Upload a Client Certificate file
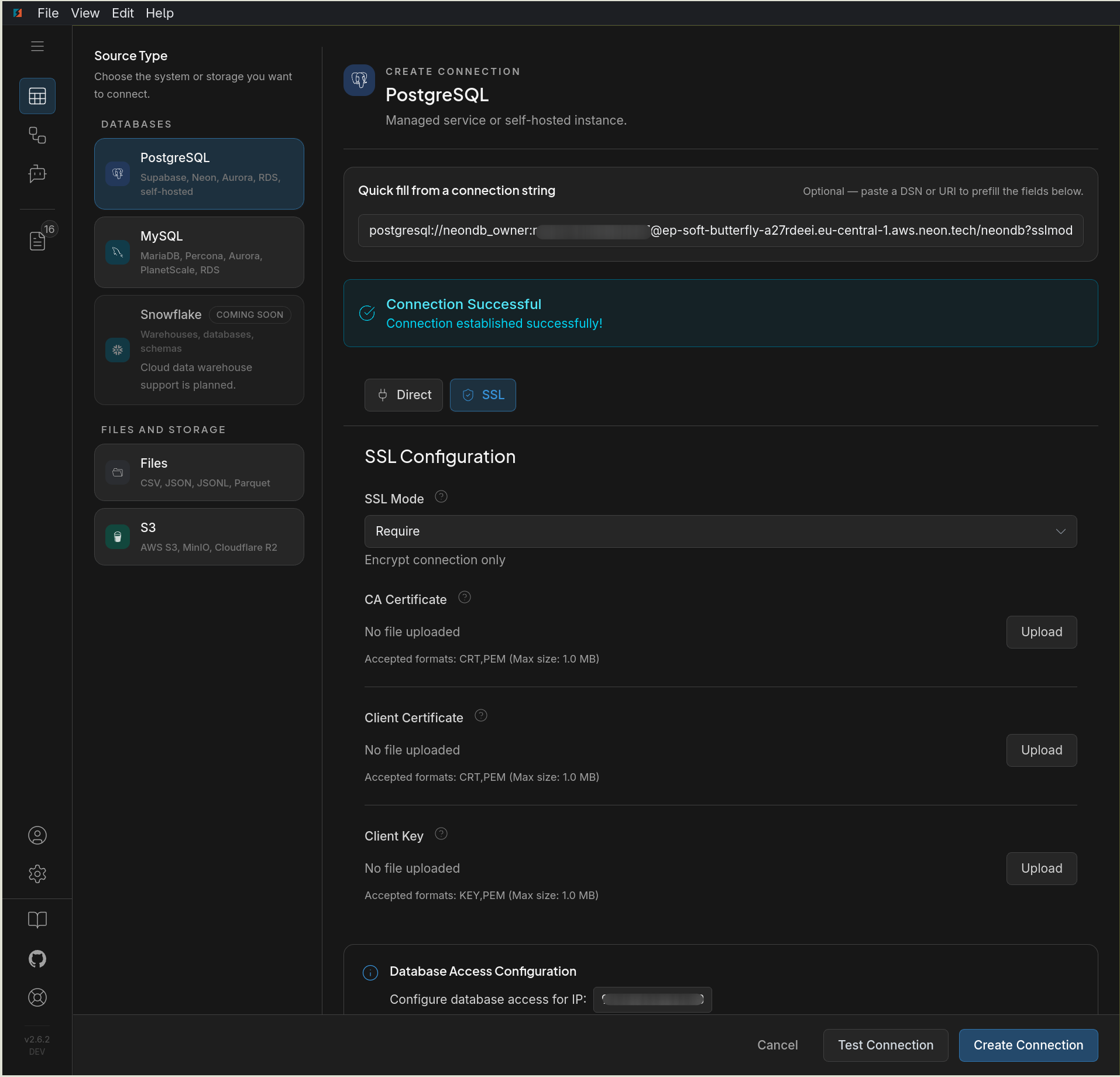 point(1042,750)
